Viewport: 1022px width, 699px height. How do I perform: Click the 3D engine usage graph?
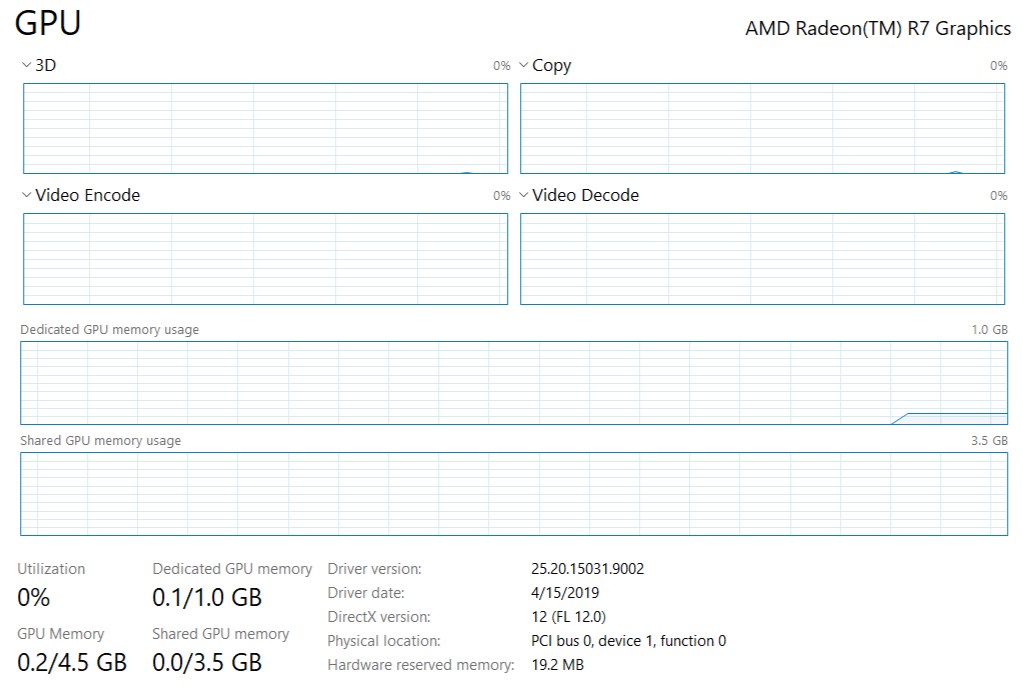pyautogui.click(x=265, y=128)
